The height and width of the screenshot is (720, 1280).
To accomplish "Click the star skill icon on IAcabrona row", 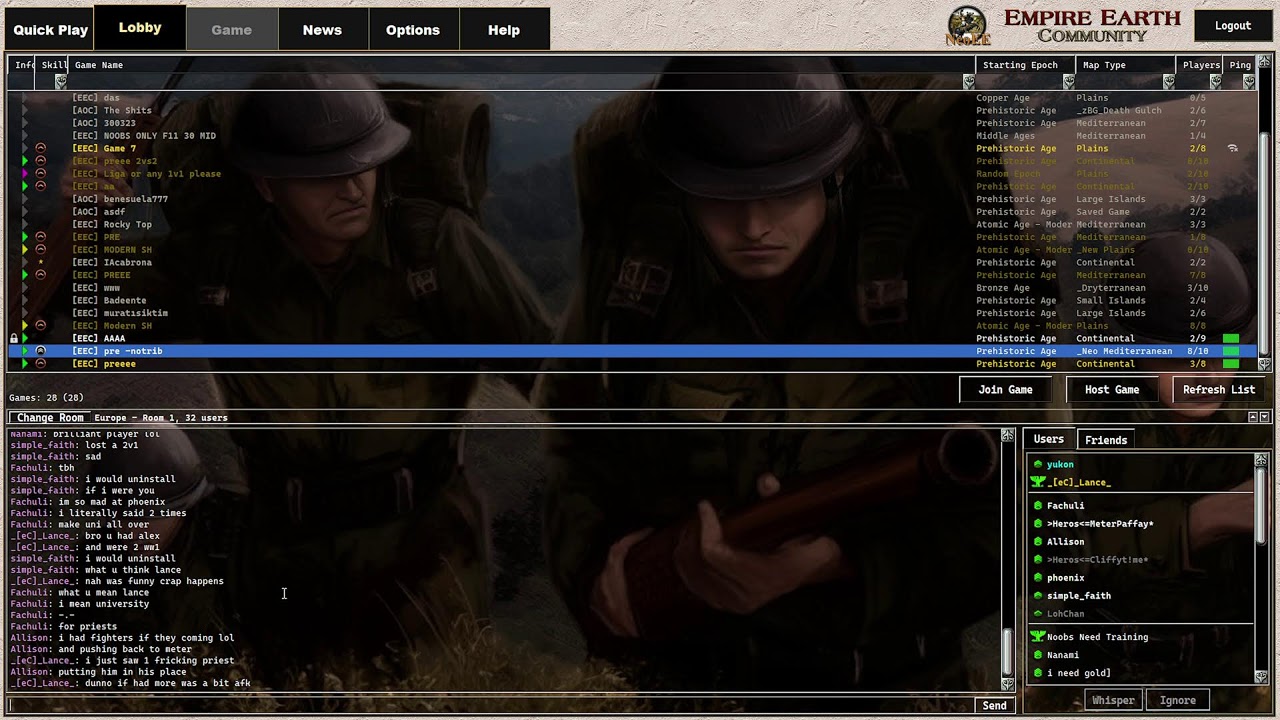I will point(41,263).
